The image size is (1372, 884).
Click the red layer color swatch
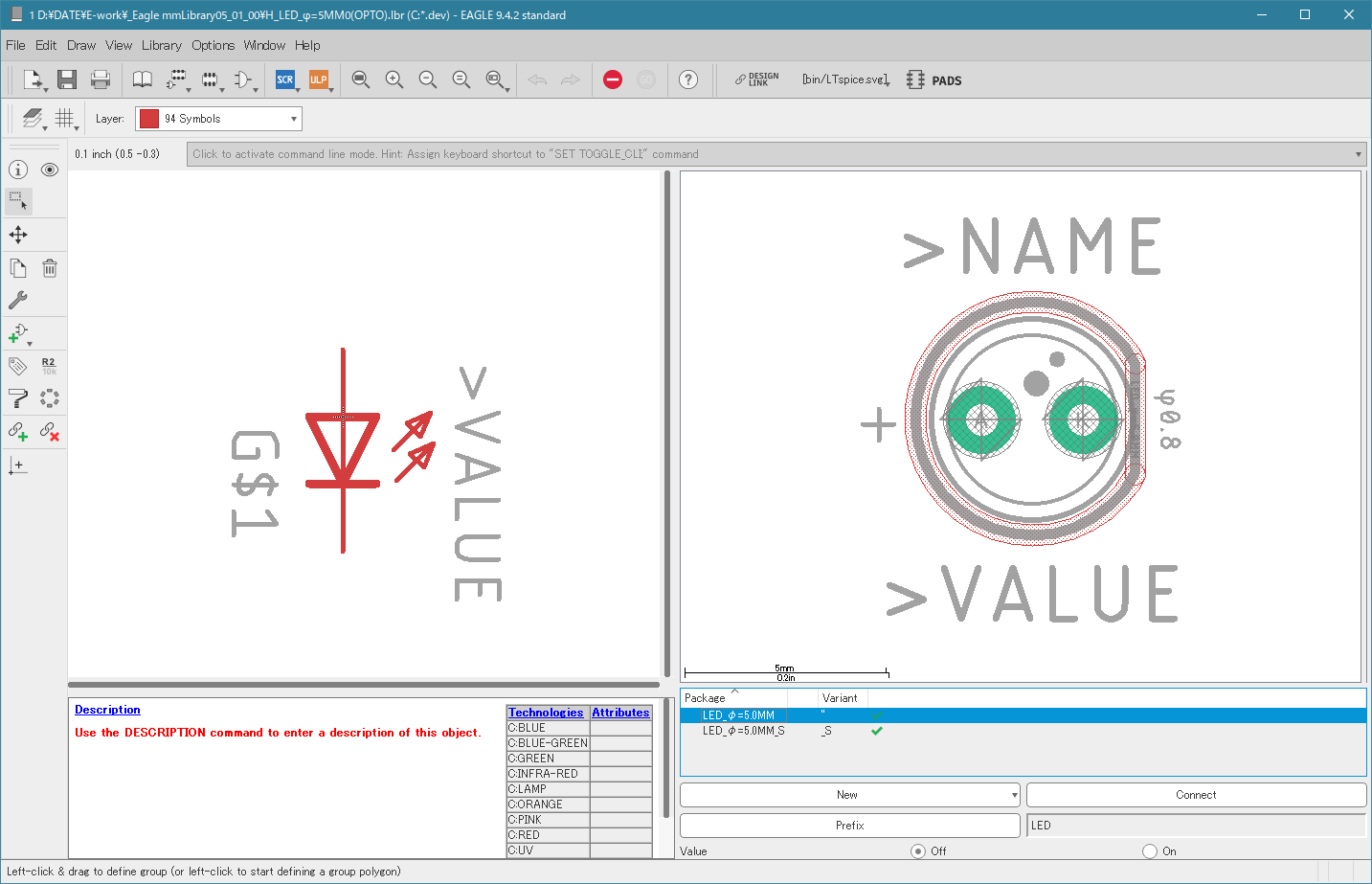[149, 119]
